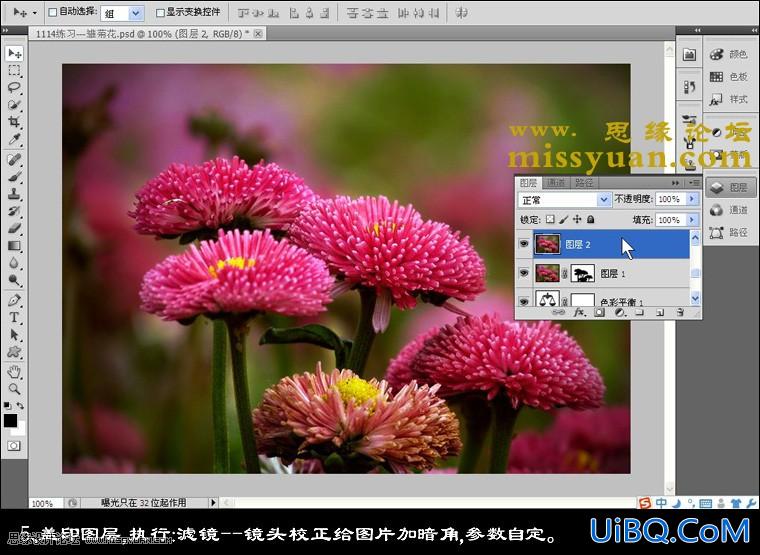Collapse Layers panel with double arrows
Viewport: 760px width, 555px height.
tap(676, 183)
